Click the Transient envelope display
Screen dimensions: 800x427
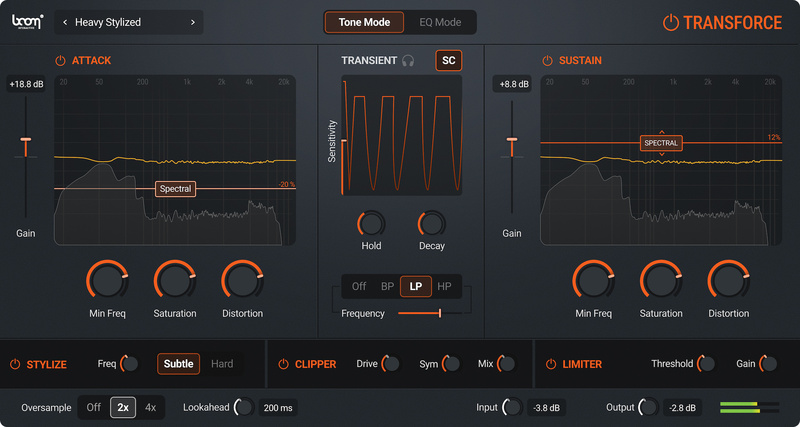402,136
